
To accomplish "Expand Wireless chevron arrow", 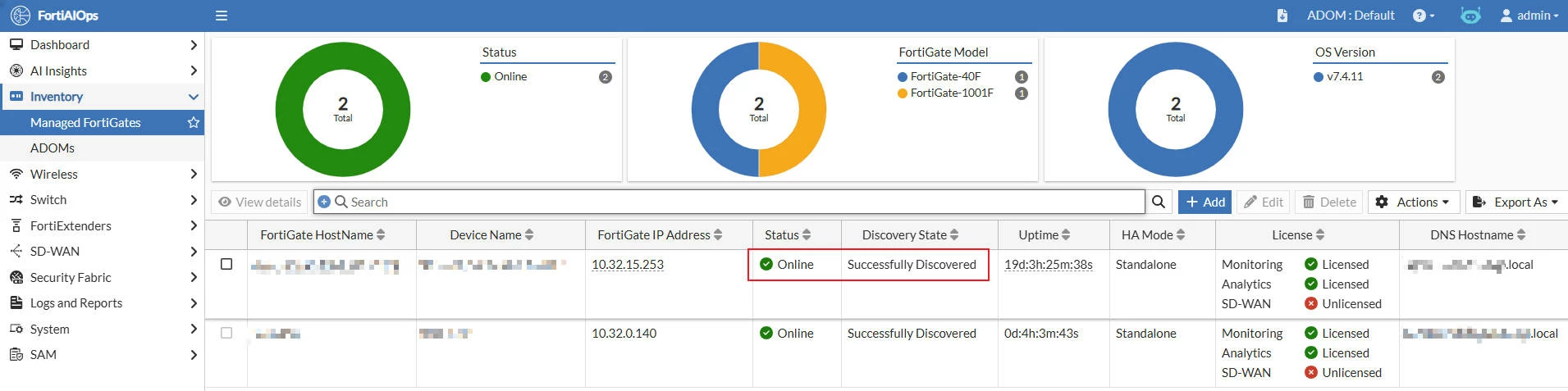I will click(194, 175).
